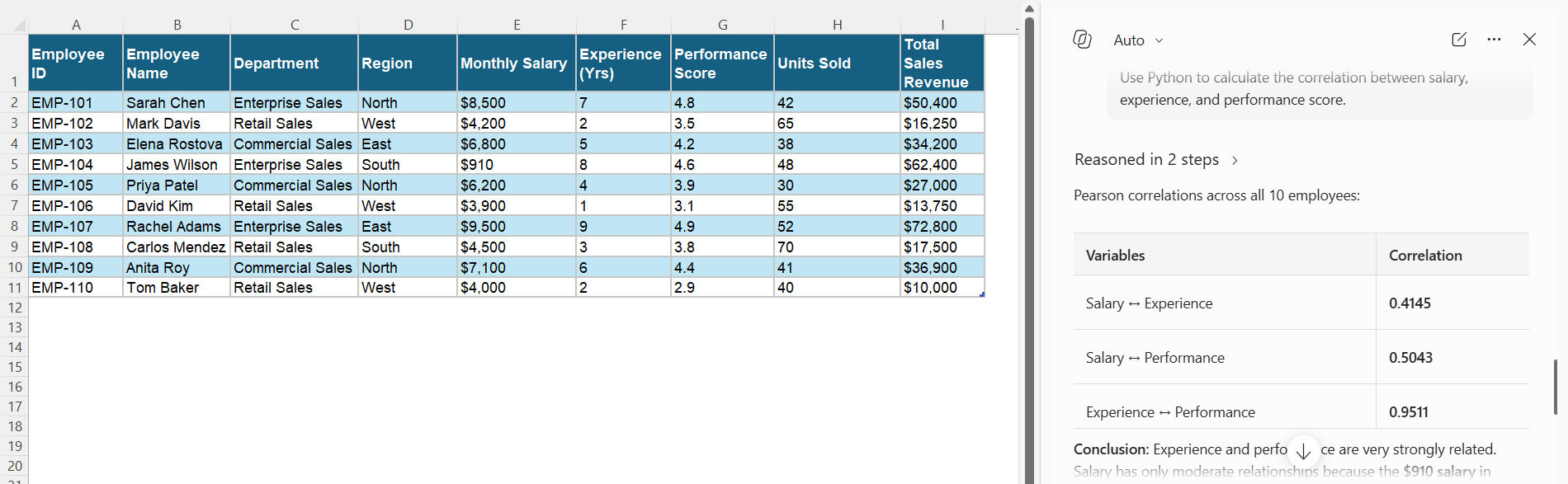Select the cell containing "Sarah Chen"
Viewport: 1568px width, 484px height.
[x=177, y=103]
